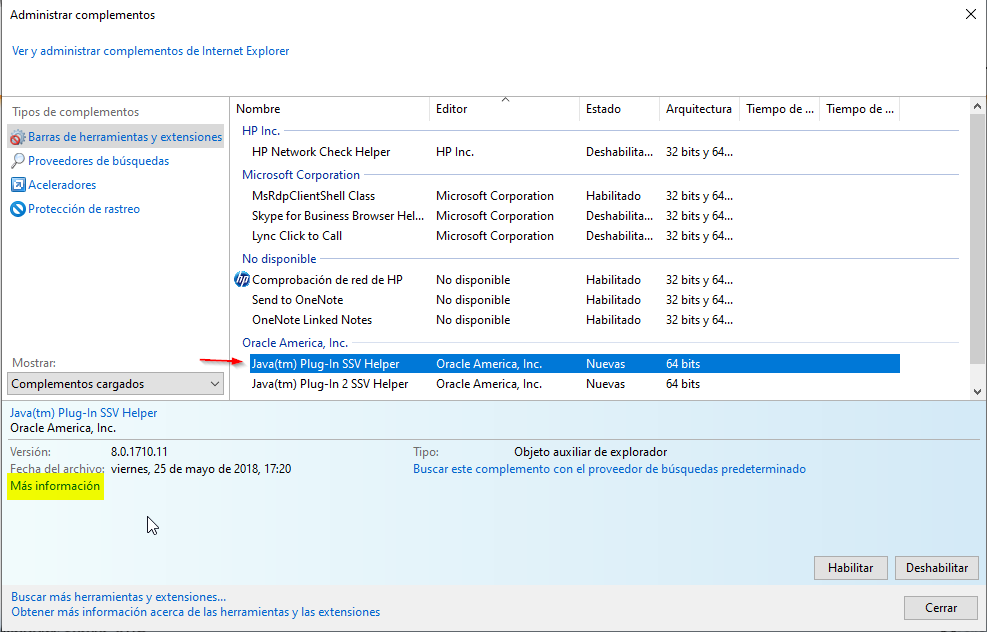The image size is (987, 632).
Task: Click the Protección de rastreo icon
Action: [17, 209]
